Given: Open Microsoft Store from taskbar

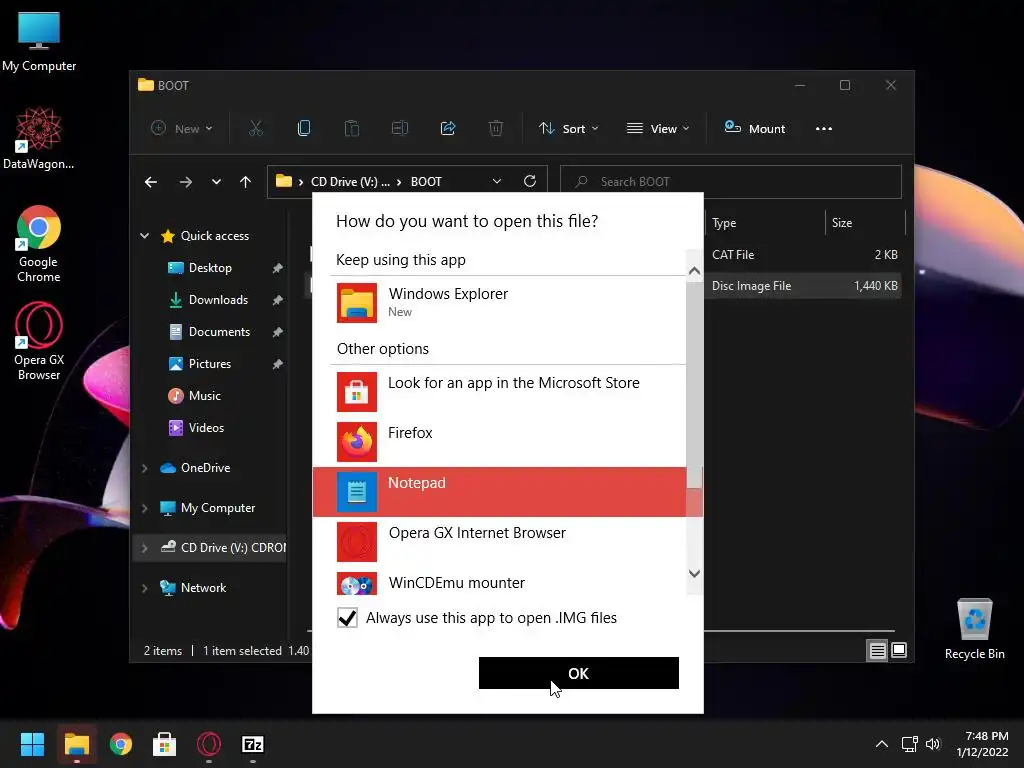Looking at the screenshot, I should [x=164, y=744].
